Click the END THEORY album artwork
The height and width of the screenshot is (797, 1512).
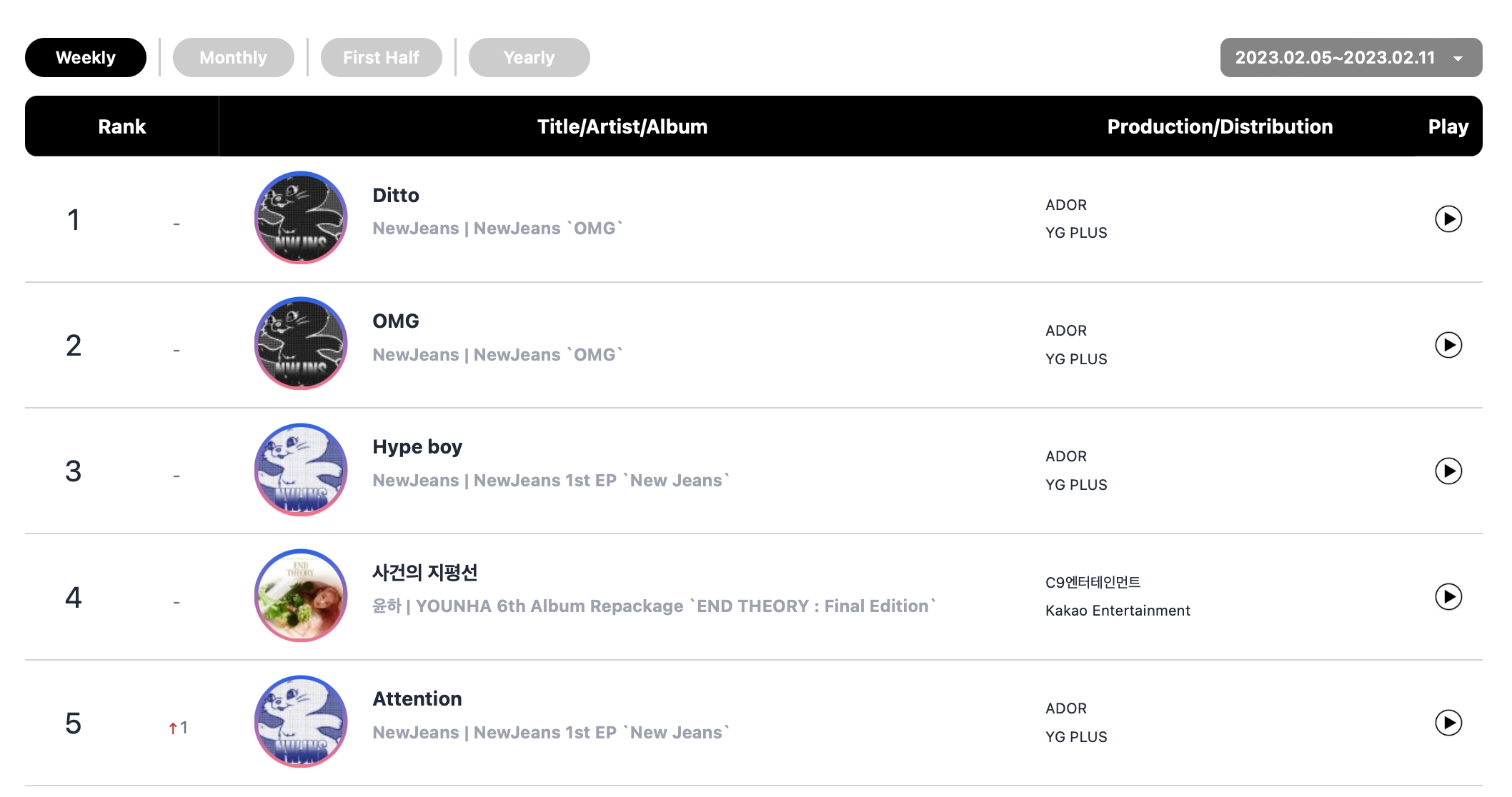pos(301,596)
